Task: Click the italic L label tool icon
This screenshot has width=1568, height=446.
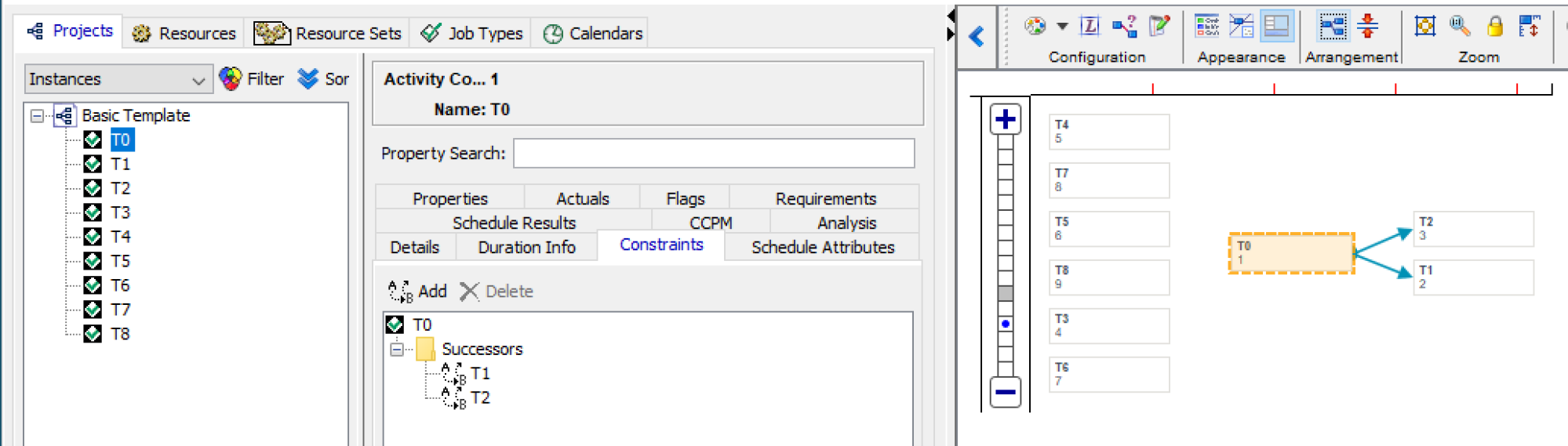Action: point(1090,27)
